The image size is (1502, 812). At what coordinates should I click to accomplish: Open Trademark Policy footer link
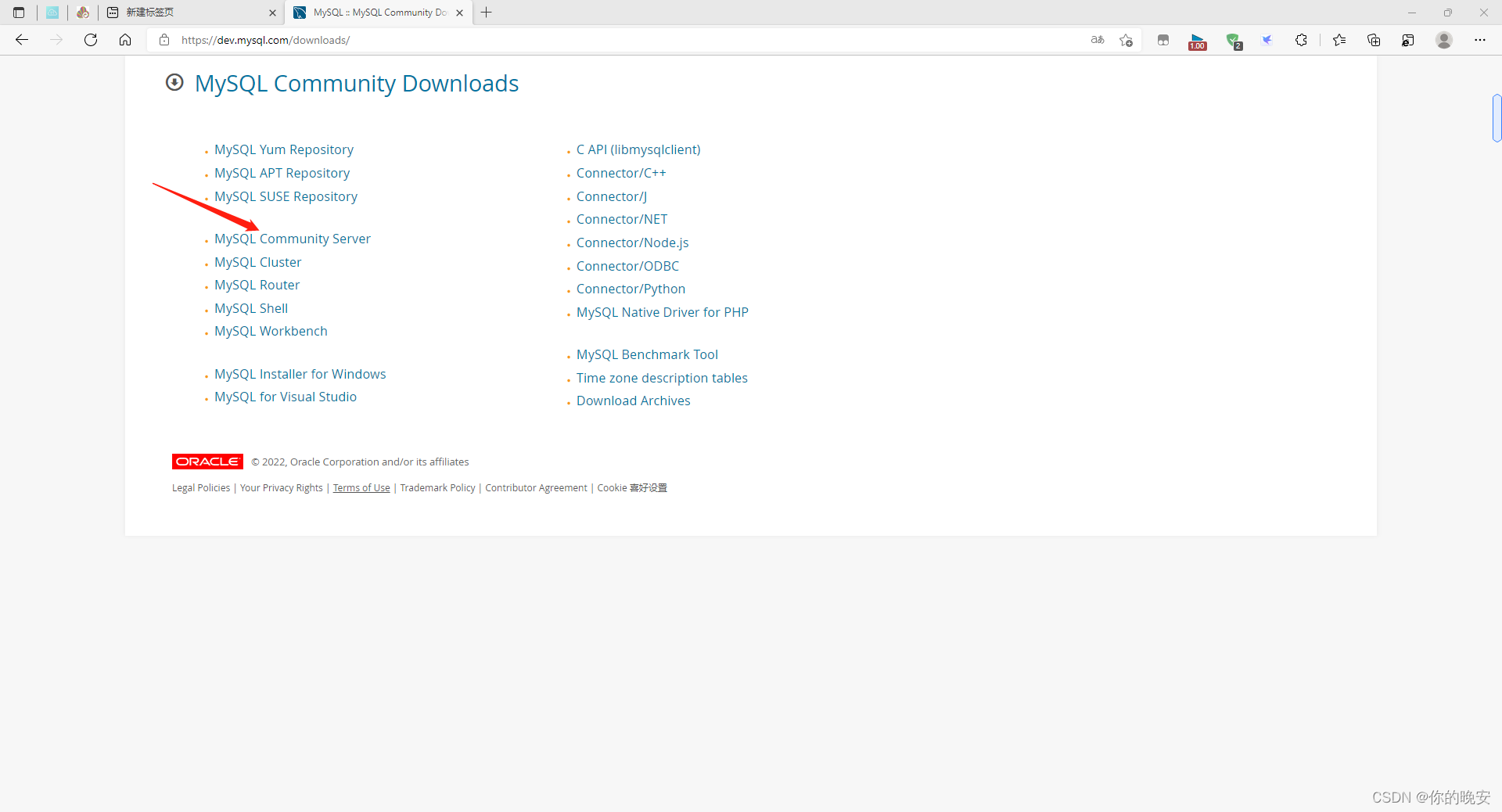click(x=437, y=487)
